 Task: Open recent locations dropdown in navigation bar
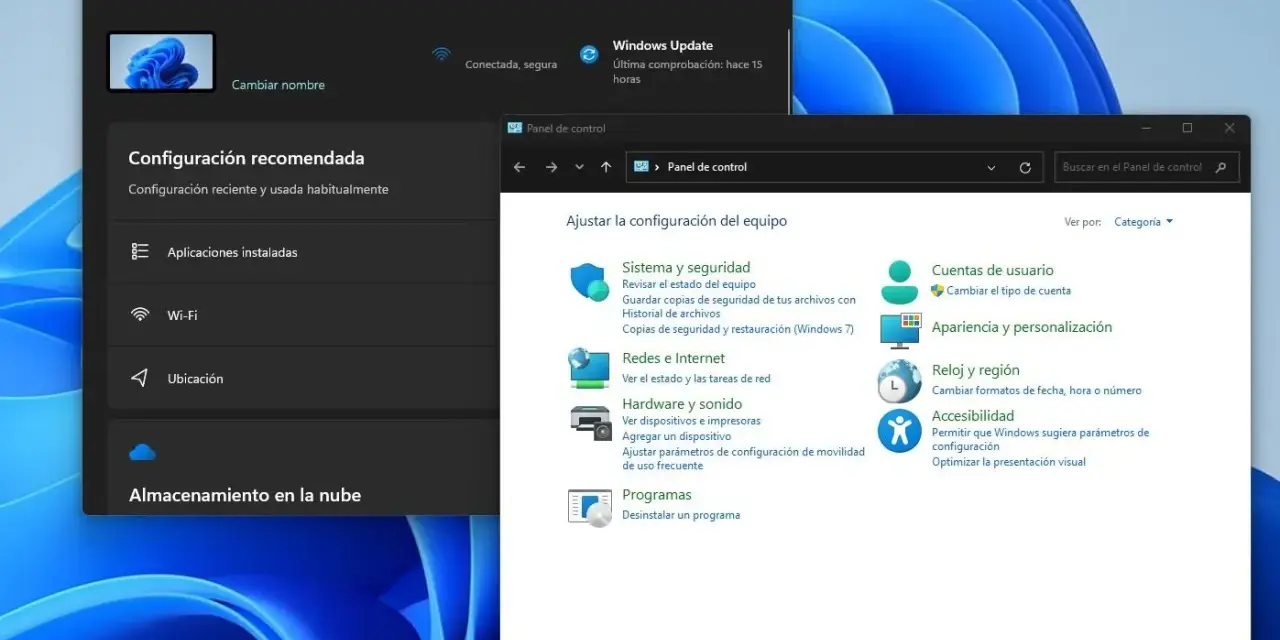(x=579, y=167)
